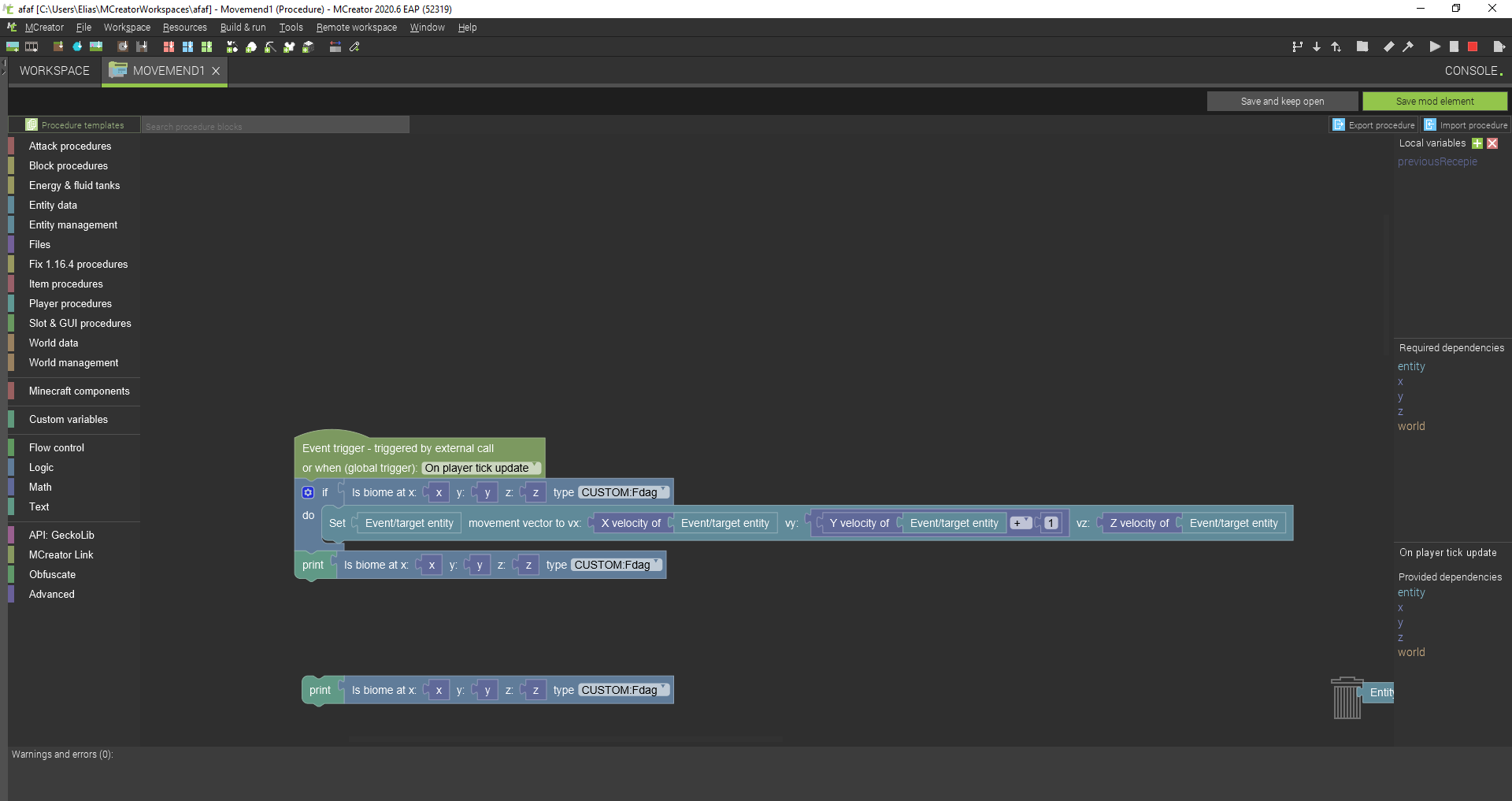Viewport: 1512px width, 801px height.
Task: Open the MCreator menu
Action: (44, 28)
